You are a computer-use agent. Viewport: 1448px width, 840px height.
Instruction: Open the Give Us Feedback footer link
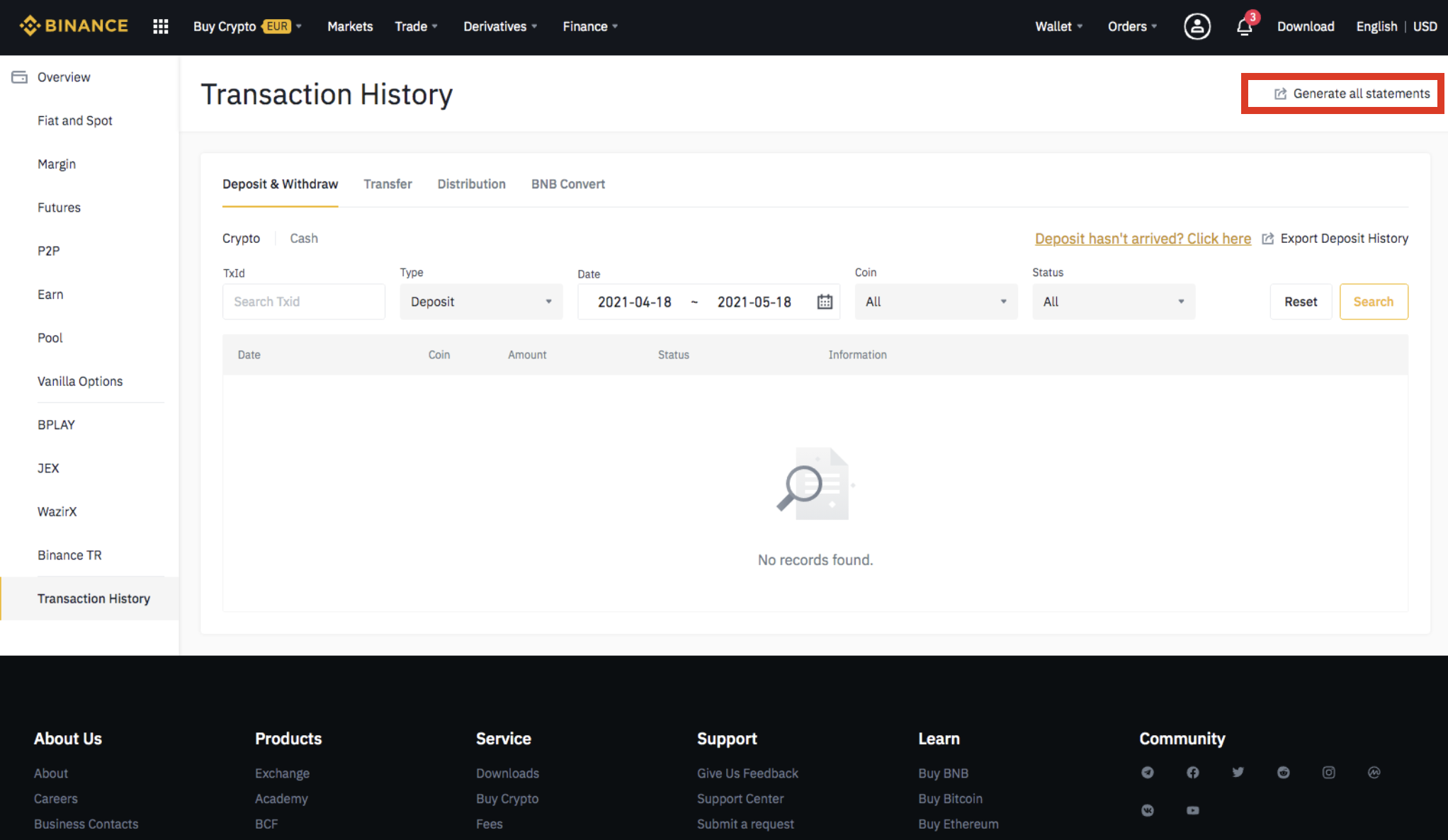point(747,773)
